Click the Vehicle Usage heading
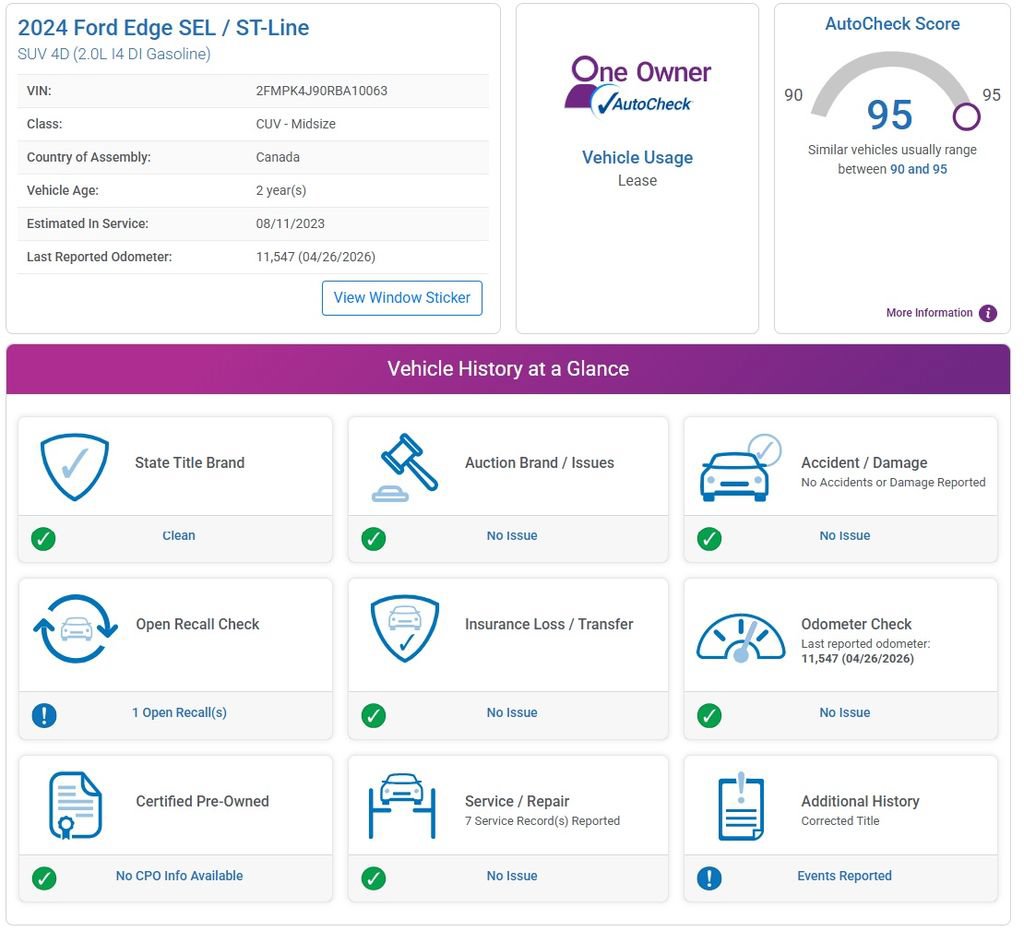Screen dimensions: 1024x934 tap(637, 158)
